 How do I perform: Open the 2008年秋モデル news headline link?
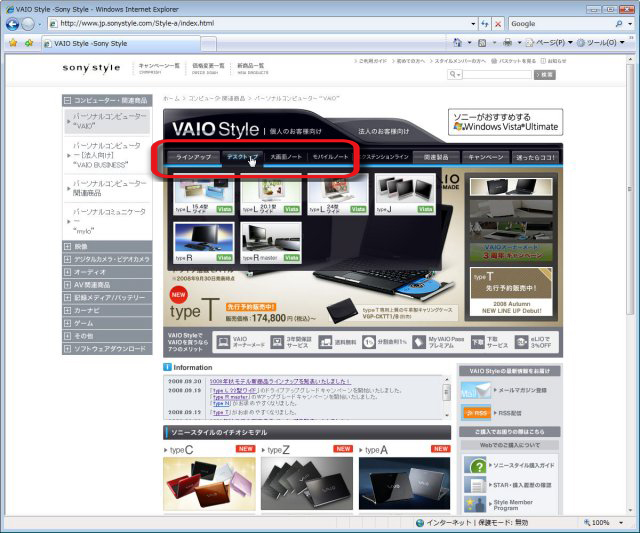coord(280,381)
